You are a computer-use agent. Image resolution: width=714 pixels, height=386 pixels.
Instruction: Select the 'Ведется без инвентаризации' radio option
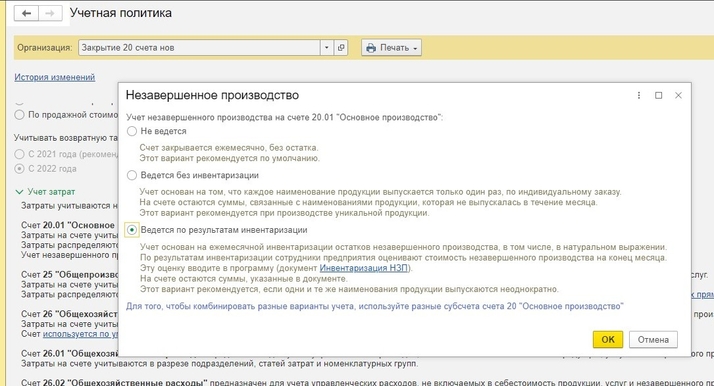point(132,175)
